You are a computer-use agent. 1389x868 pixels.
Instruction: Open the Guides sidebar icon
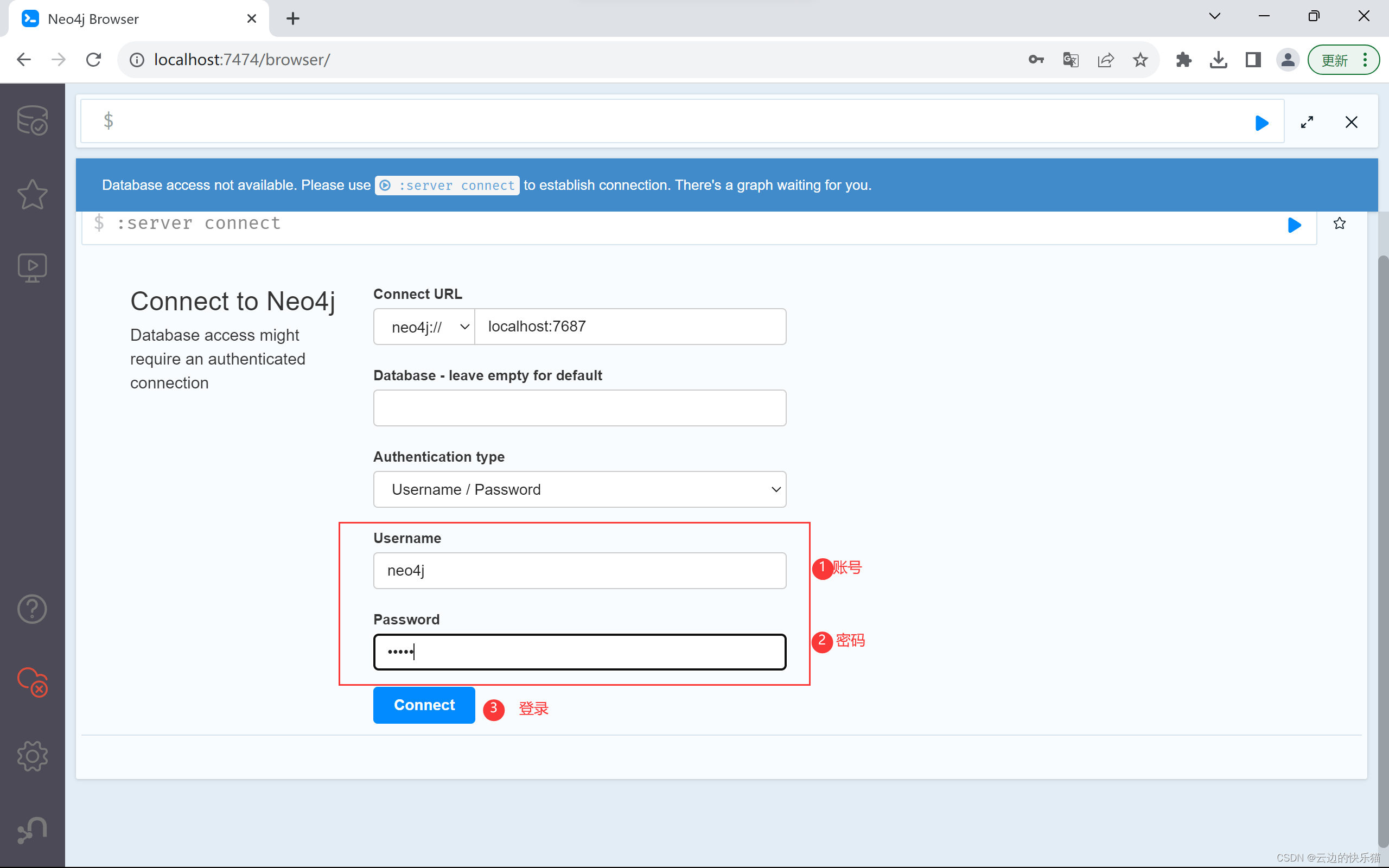[32, 267]
